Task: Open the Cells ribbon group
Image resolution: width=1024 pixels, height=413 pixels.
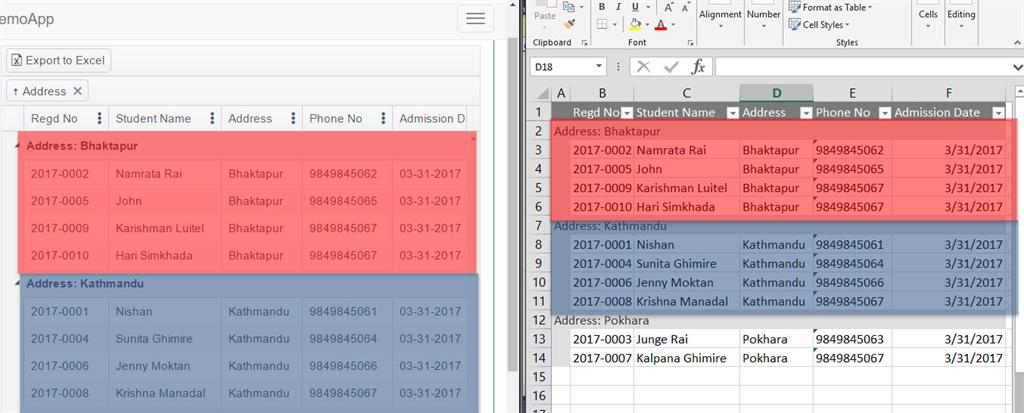Action: pyautogui.click(x=928, y=16)
